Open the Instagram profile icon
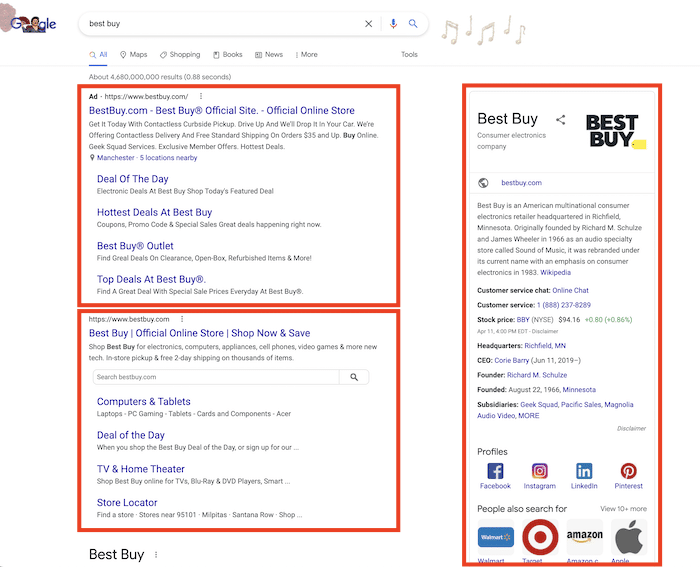This screenshot has width=700, height=567. (539, 471)
